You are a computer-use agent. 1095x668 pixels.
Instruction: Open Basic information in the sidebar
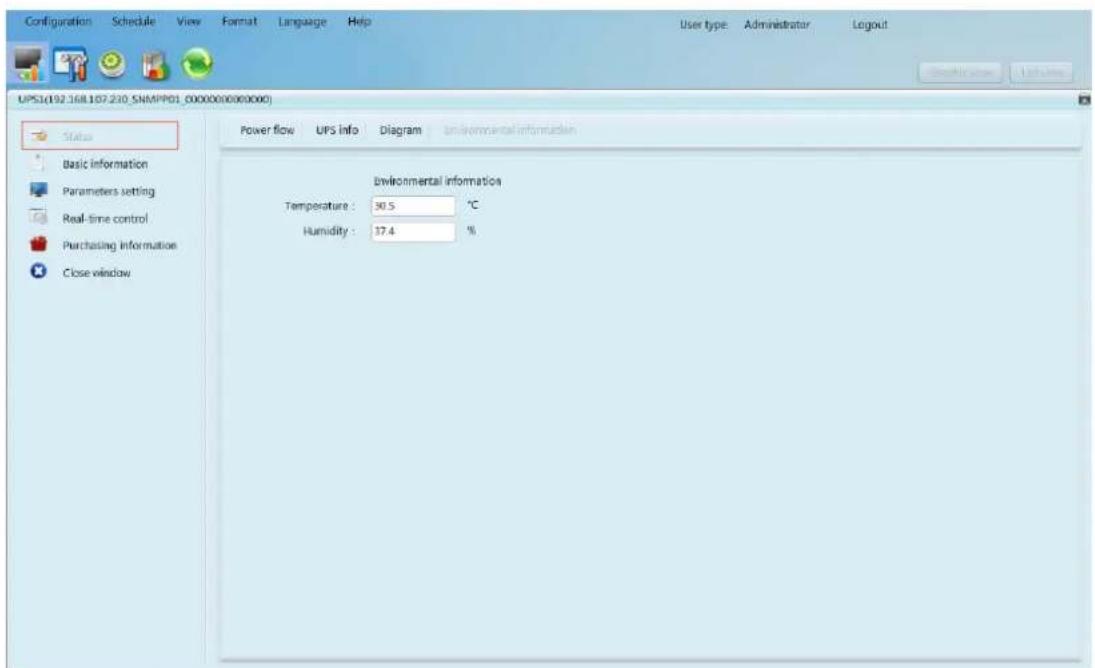(x=105, y=164)
